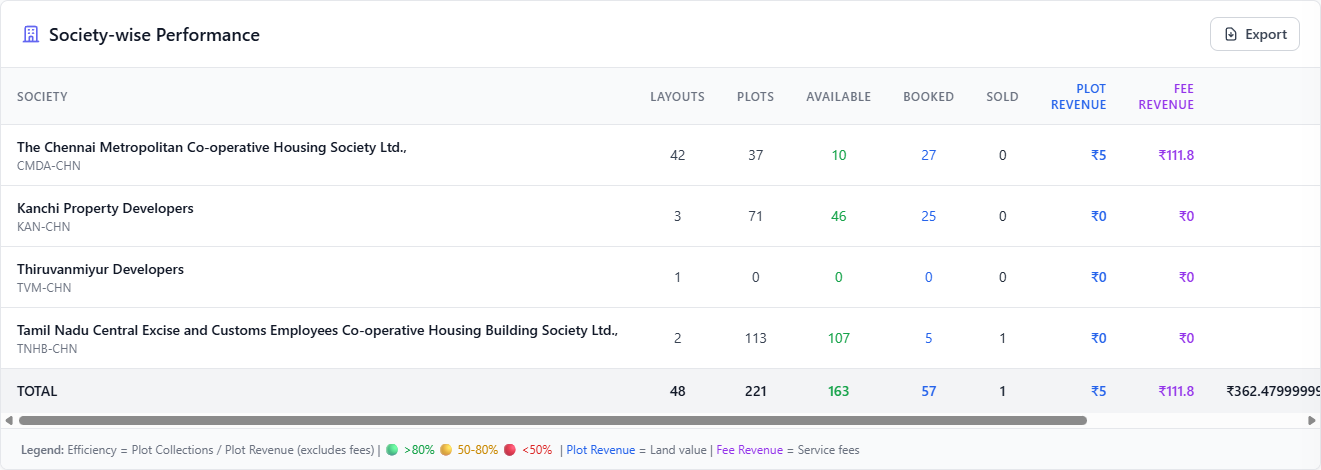The image size is (1321, 470).
Task: Click the horizontal scrollbar thumb
Action: (x=552, y=421)
